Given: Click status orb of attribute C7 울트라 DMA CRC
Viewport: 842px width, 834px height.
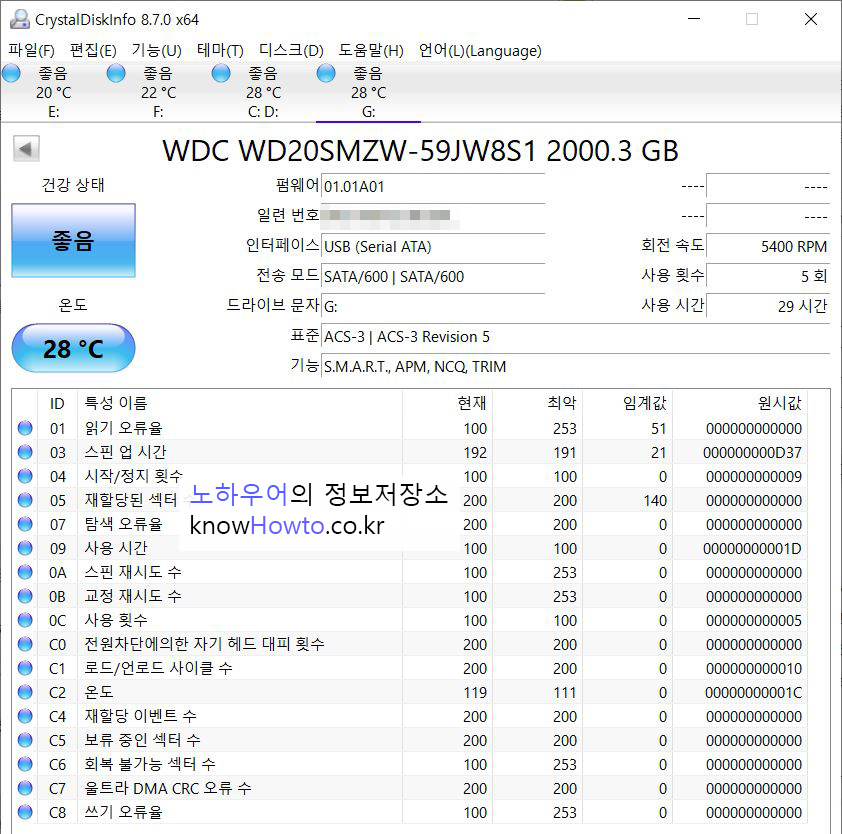Looking at the screenshot, I should (x=25, y=788).
